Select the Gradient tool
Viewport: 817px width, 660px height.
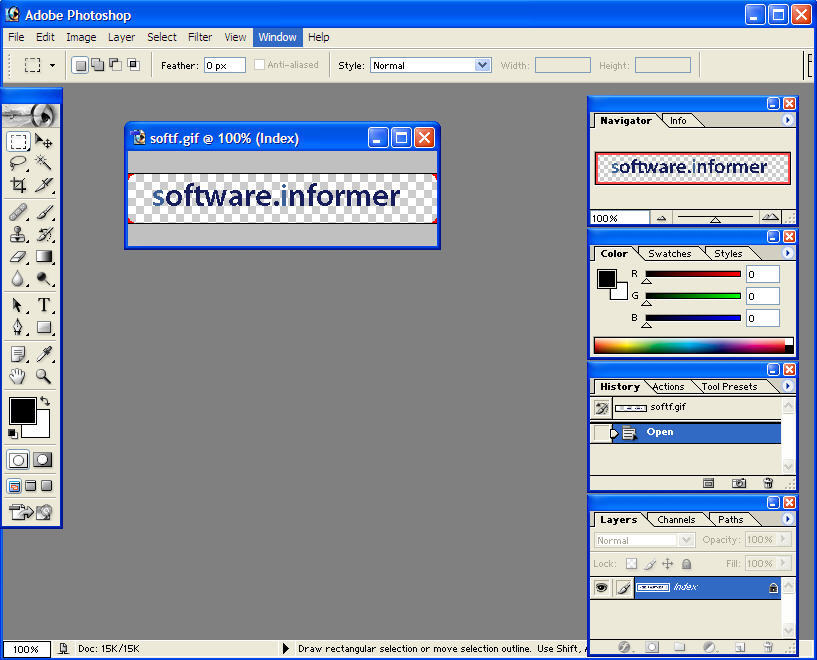(x=44, y=256)
